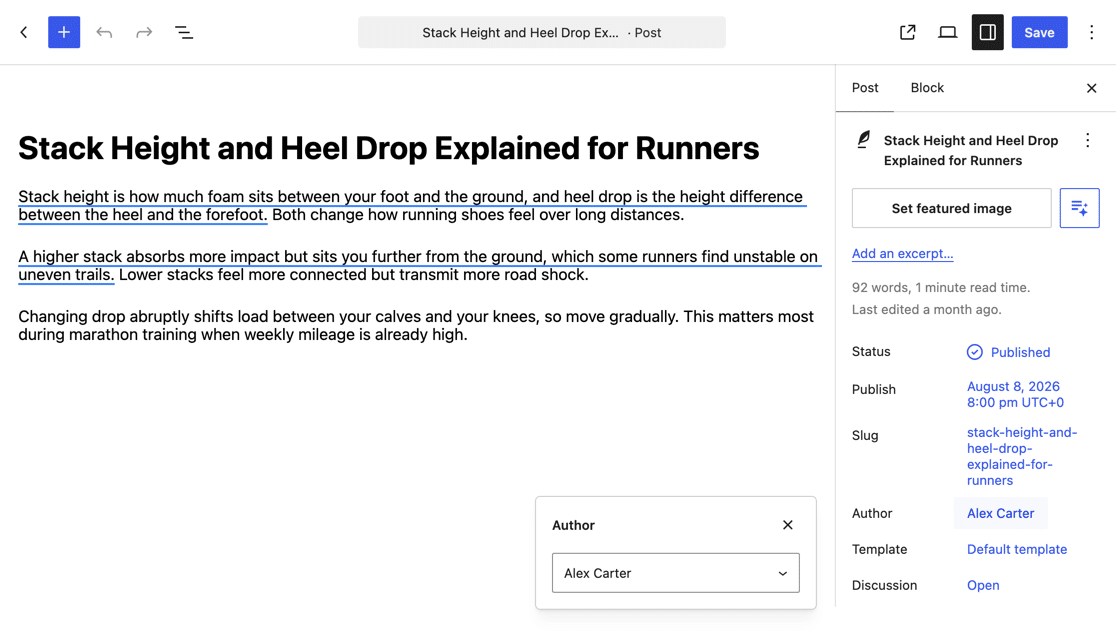Open the editor Options three-dot menu

1092,32
